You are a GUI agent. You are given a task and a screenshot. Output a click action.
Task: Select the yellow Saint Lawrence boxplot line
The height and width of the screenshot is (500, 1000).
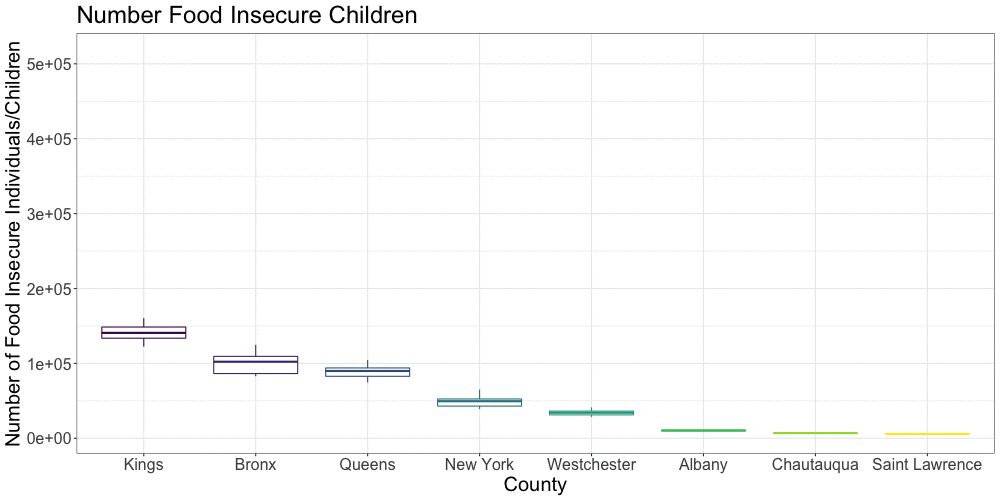point(927,434)
